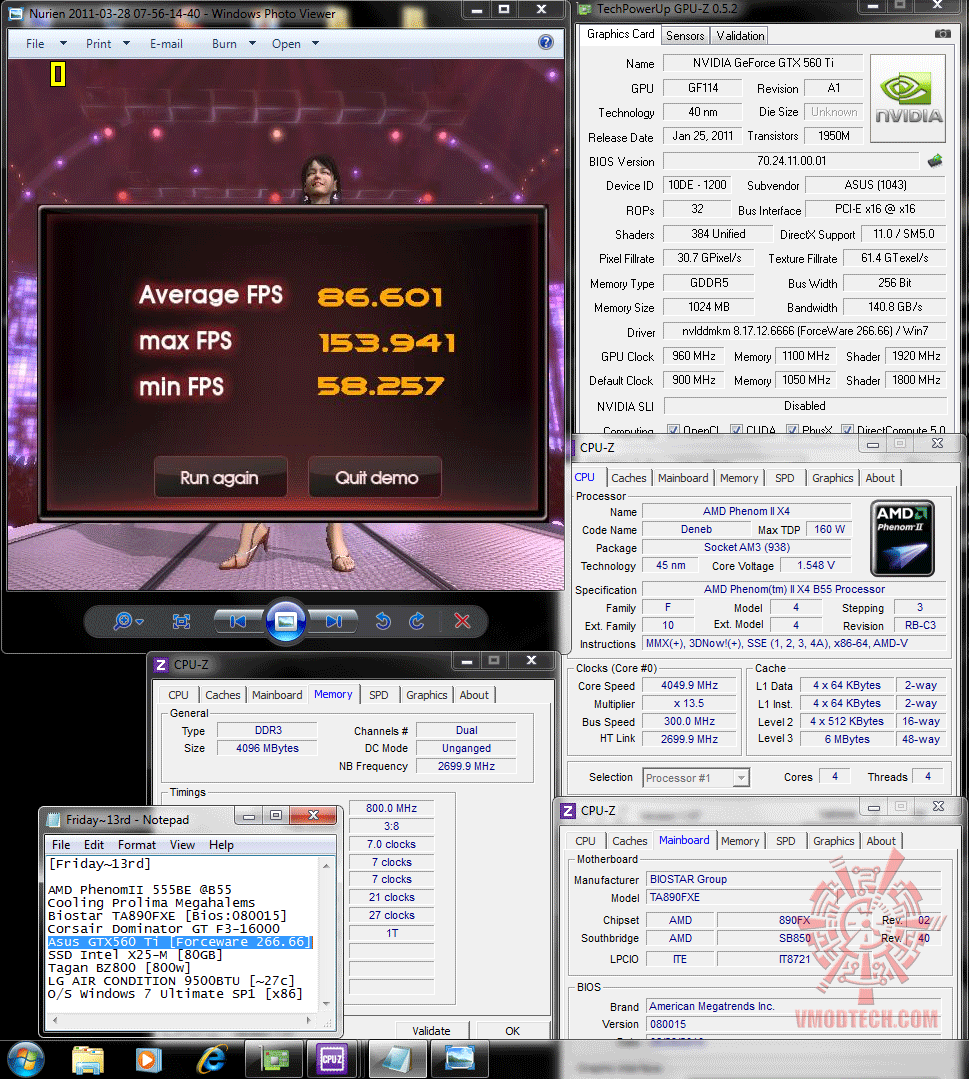Click the BIOS save chip icon in GPU-Z
This screenshot has height=1079, width=969.
pos(935,161)
